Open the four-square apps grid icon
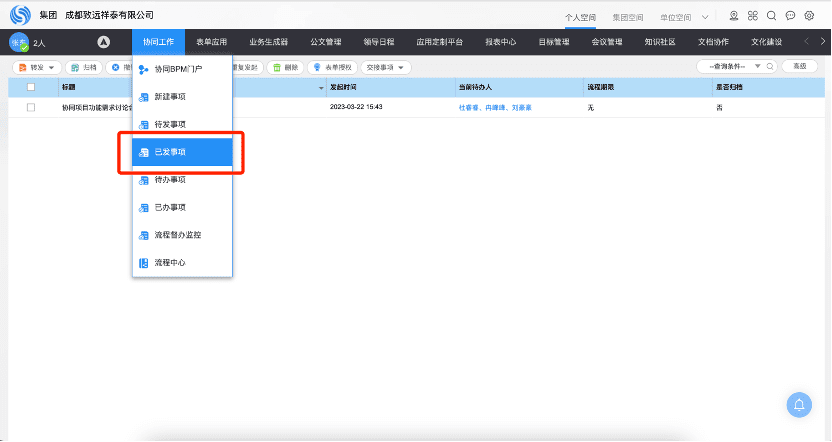The image size is (832, 442). pos(752,16)
